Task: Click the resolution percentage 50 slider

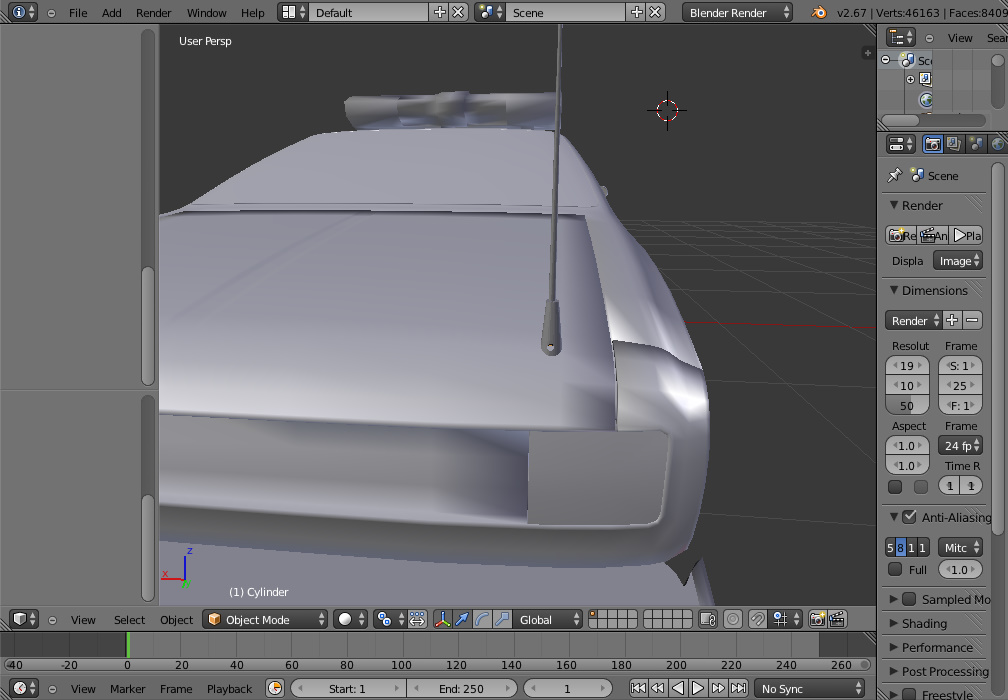Action: [x=907, y=405]
